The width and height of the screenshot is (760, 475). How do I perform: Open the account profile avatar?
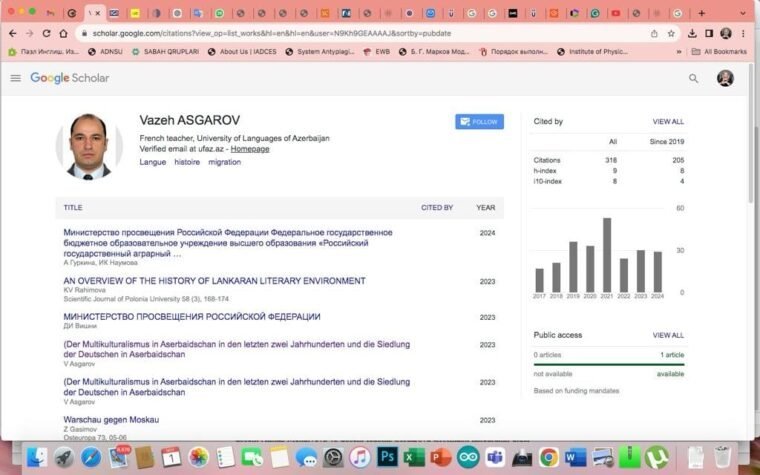coord(725,78)
